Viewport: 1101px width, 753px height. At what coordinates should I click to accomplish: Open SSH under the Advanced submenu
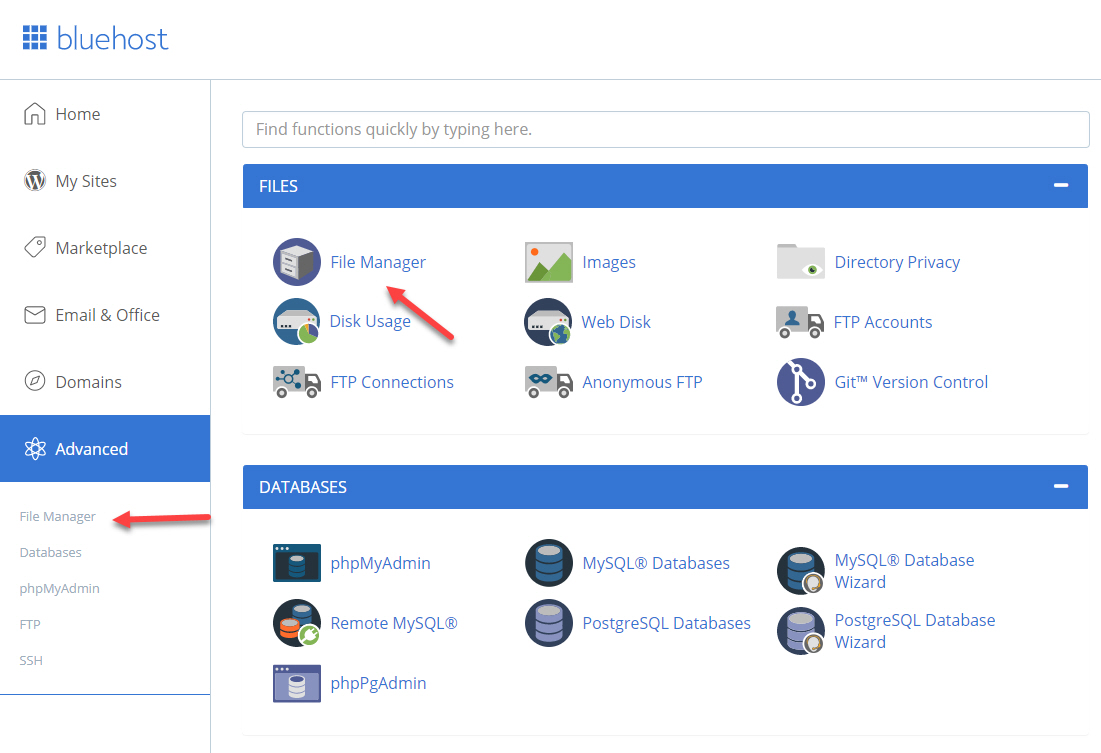(x=31, y=660)
